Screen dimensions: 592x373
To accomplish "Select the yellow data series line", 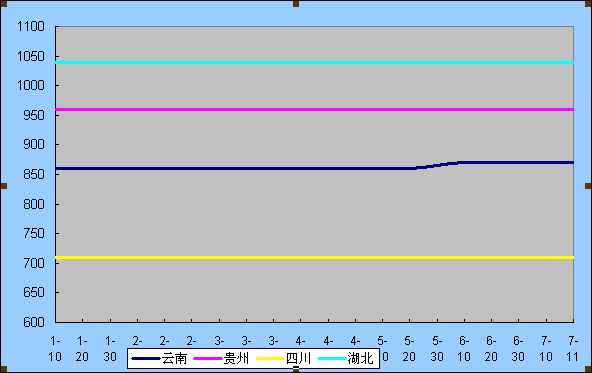I will pos(314,257).
